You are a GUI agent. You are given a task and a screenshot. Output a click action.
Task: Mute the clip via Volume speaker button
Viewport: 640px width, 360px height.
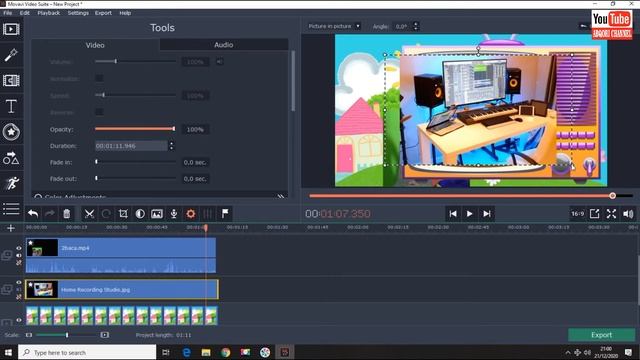(220, 62)
